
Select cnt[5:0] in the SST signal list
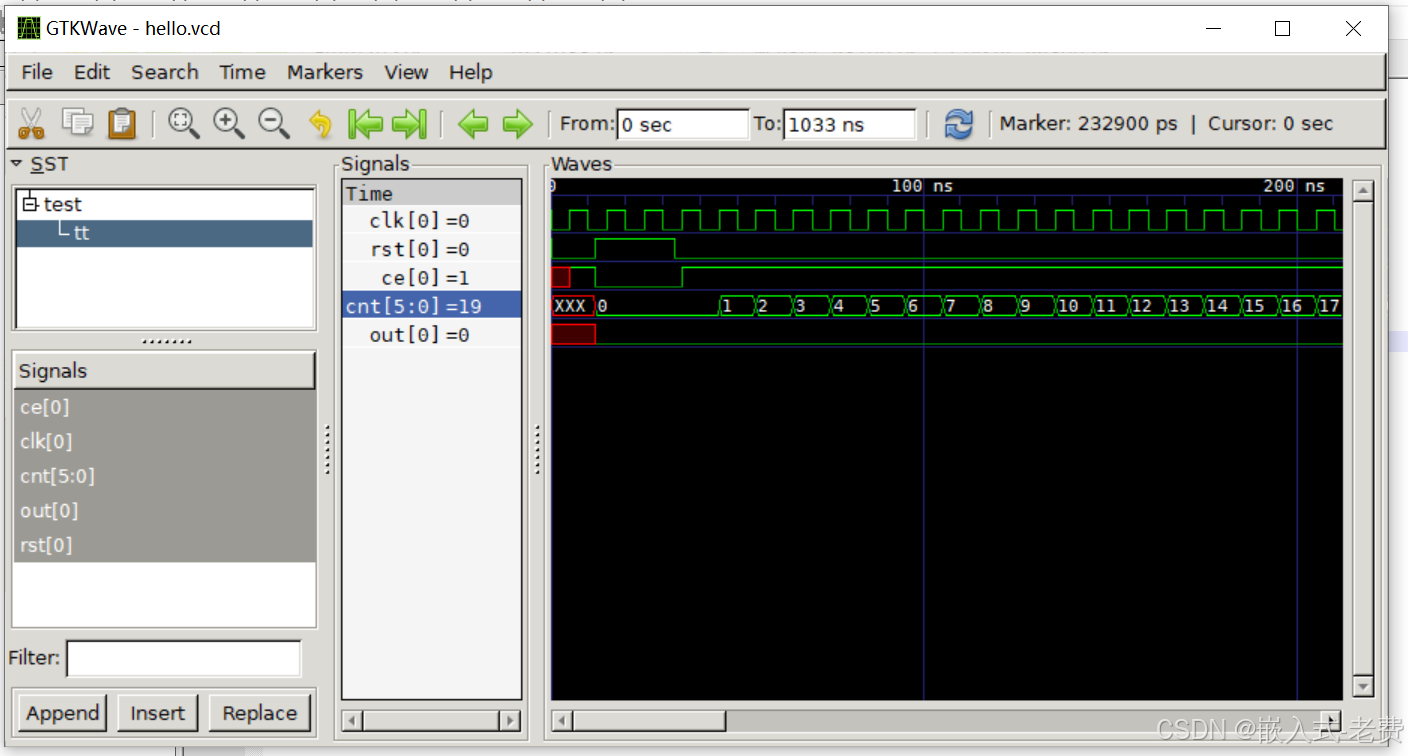(x=164, y=476)
